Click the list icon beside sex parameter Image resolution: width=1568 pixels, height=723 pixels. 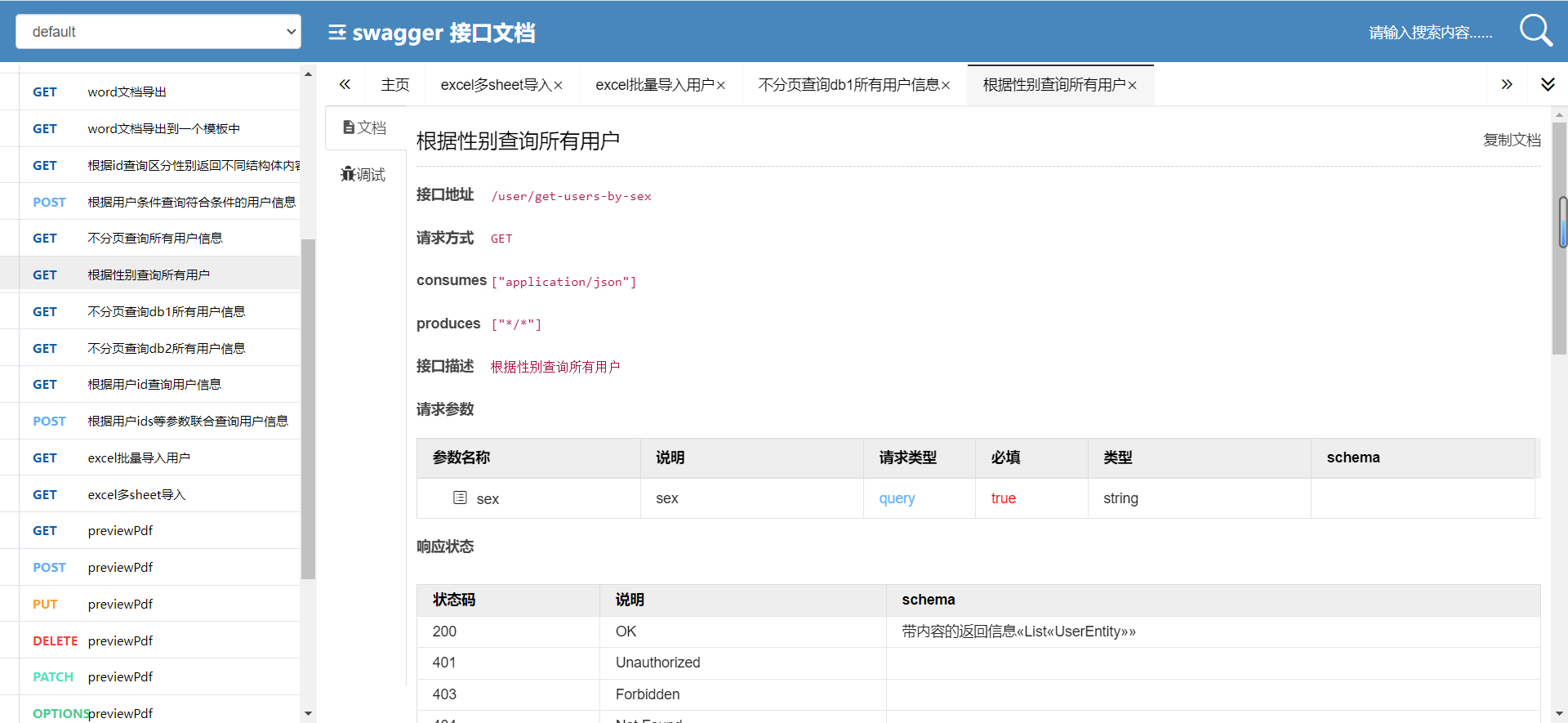point(461,498)
